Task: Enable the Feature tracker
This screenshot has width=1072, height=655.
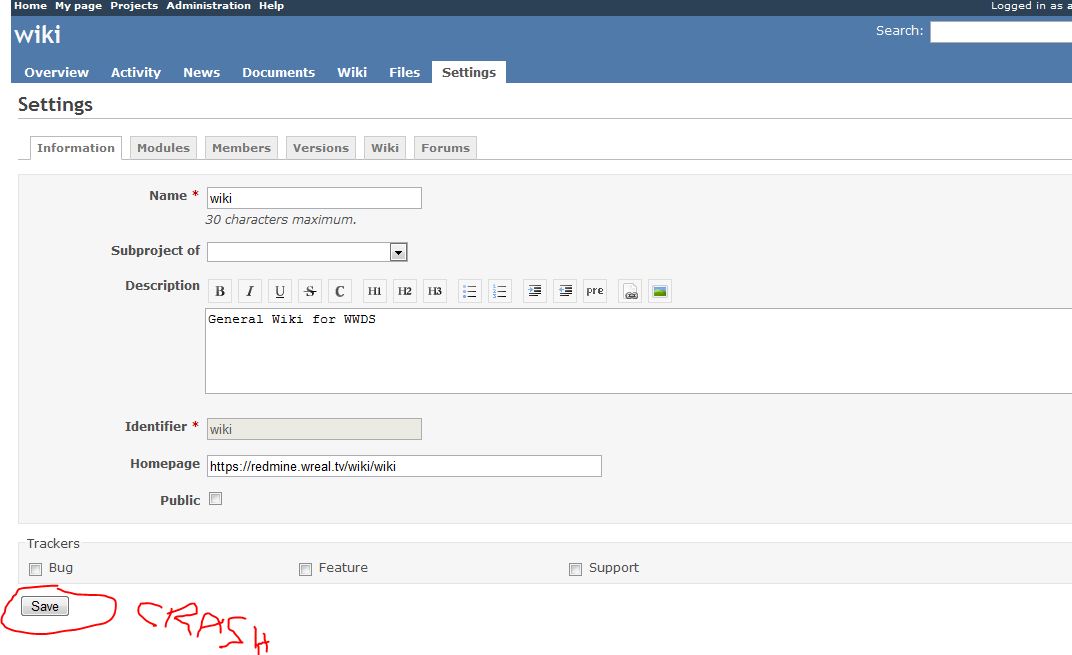Action: [x=306, y=569]
